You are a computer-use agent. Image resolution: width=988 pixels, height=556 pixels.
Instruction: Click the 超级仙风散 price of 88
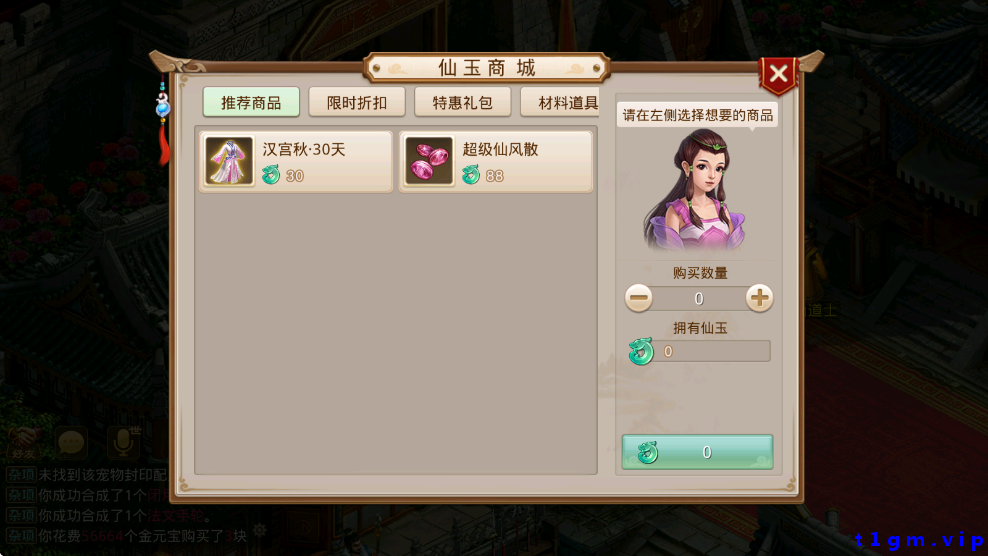click(495, 176)
